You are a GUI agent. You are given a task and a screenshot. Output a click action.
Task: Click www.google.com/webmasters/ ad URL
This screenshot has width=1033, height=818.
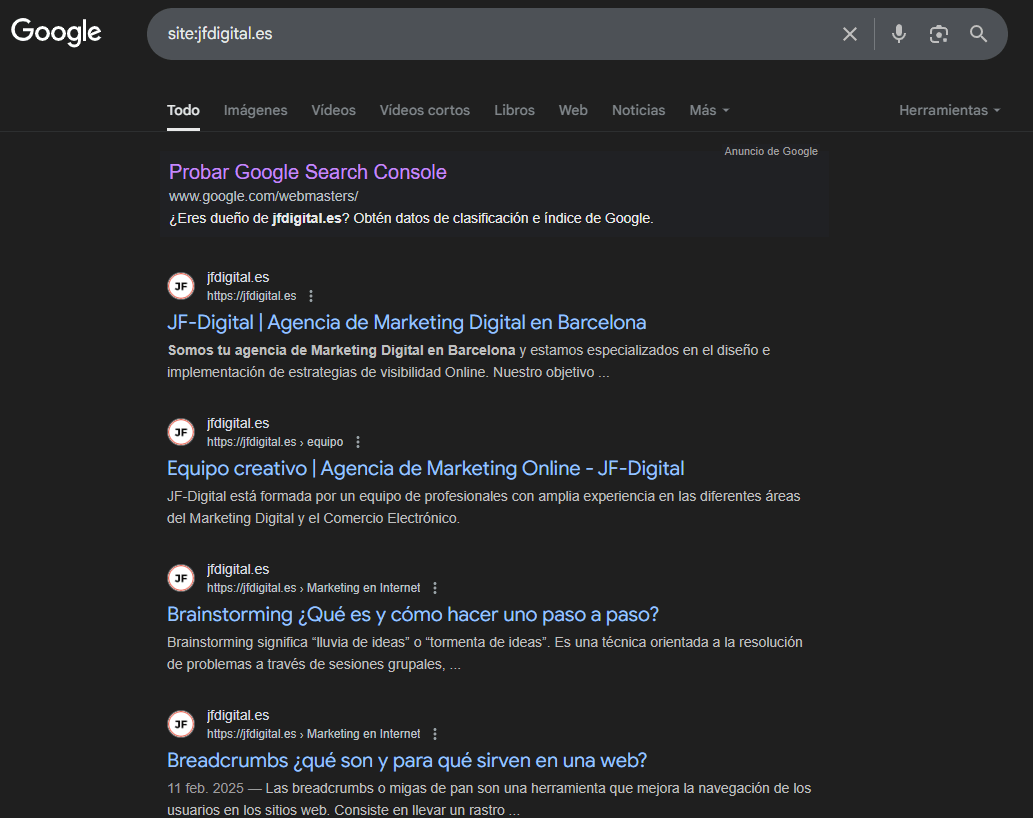[x=264, y=196]
